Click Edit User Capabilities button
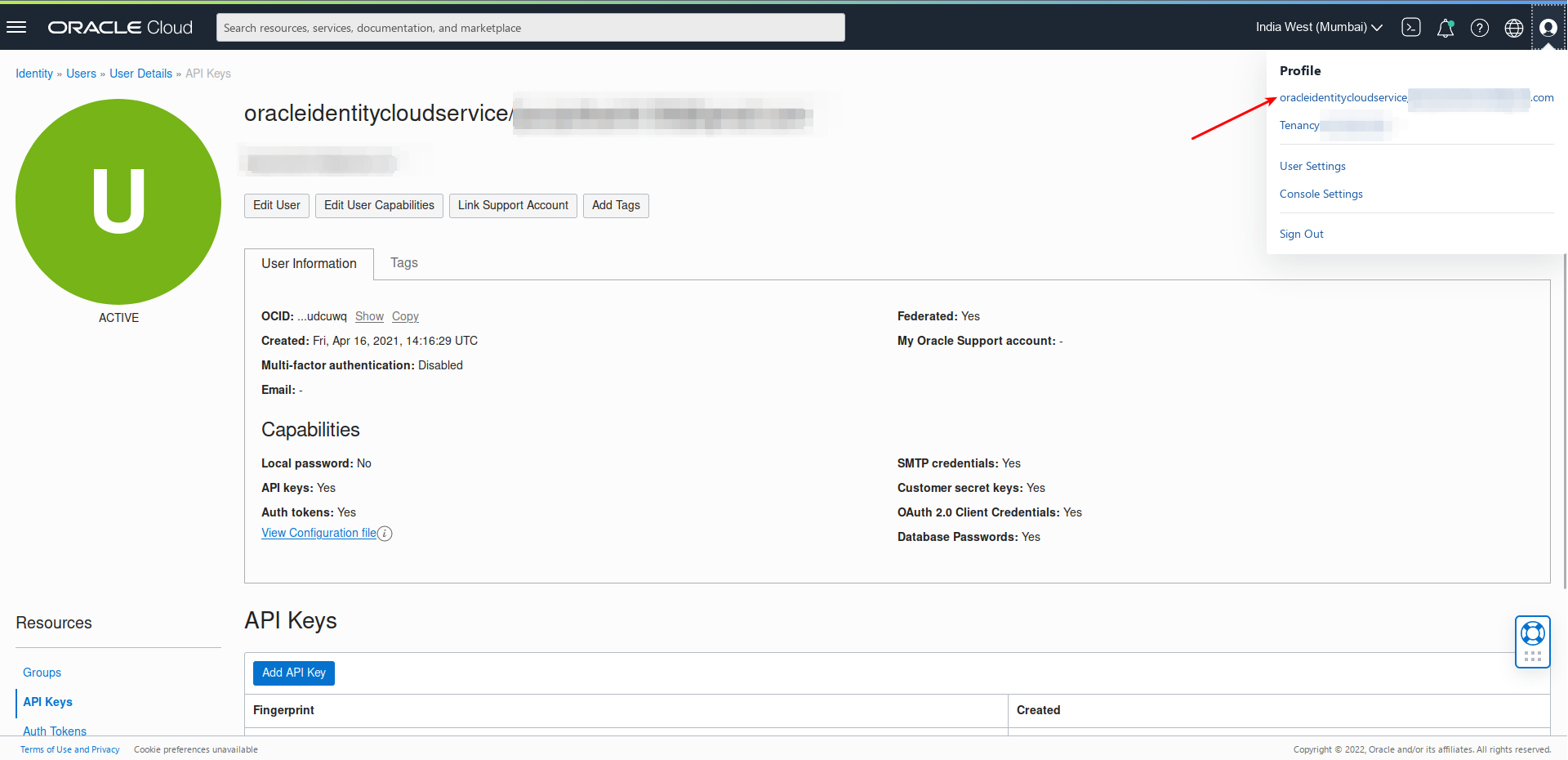 pos(379,206)
